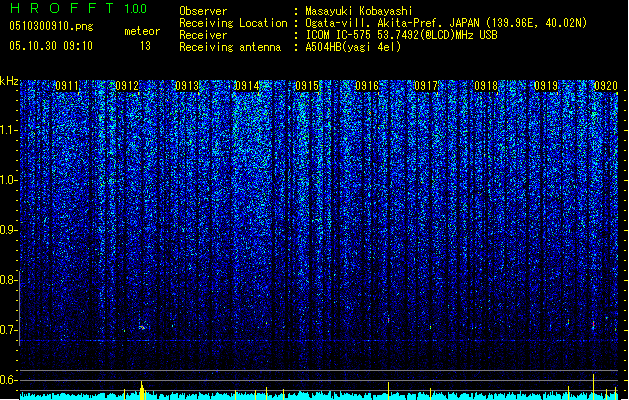
Task: Click the meteor count value 13
Action: pyautogui.click(x=145, y=46)
